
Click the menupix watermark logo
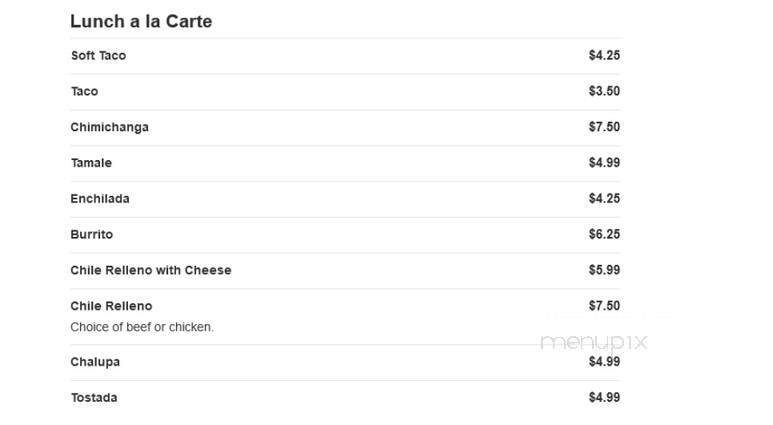pyautogui.click(x=594, y=342)
